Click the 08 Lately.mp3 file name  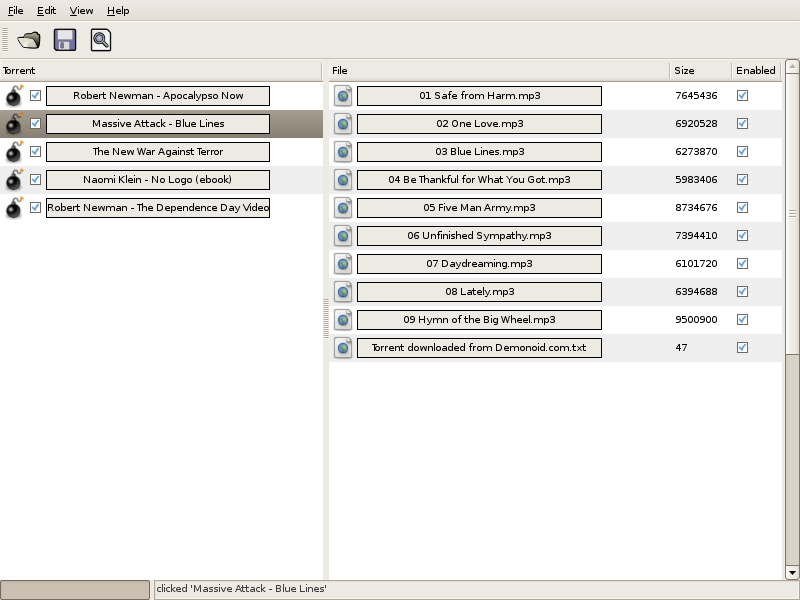[479, 292]
